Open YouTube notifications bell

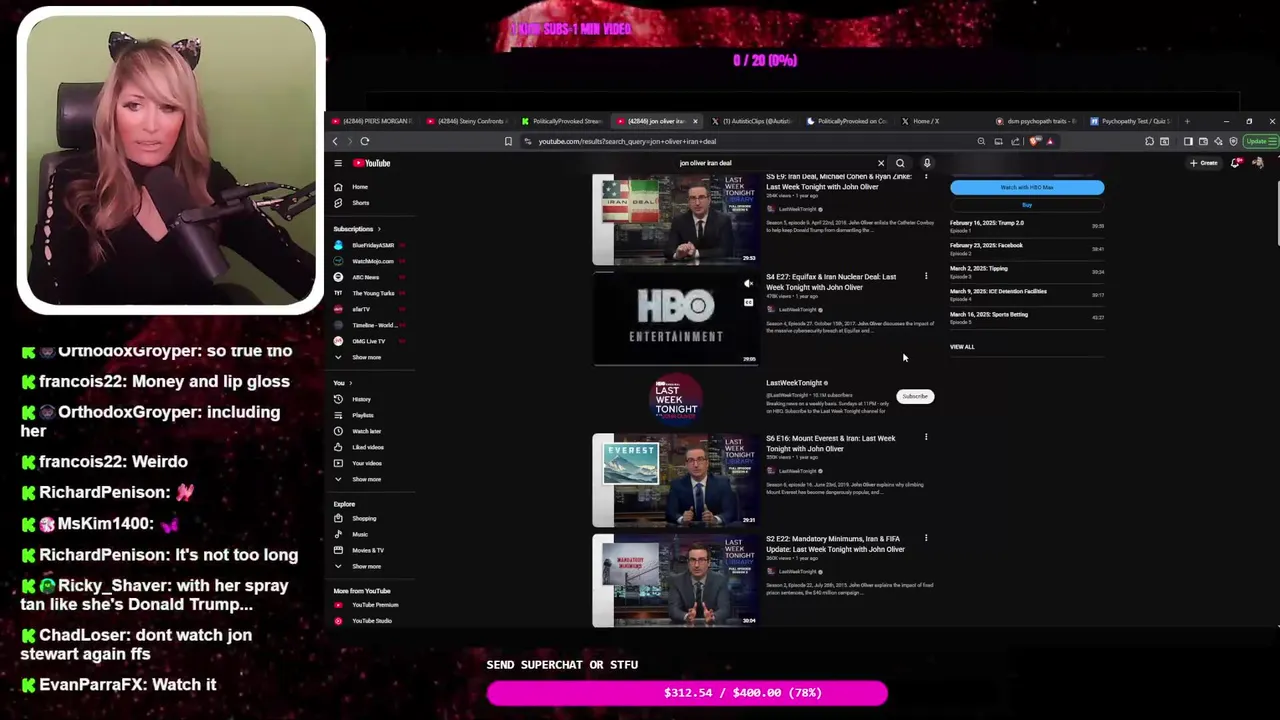pos(1237,163)
